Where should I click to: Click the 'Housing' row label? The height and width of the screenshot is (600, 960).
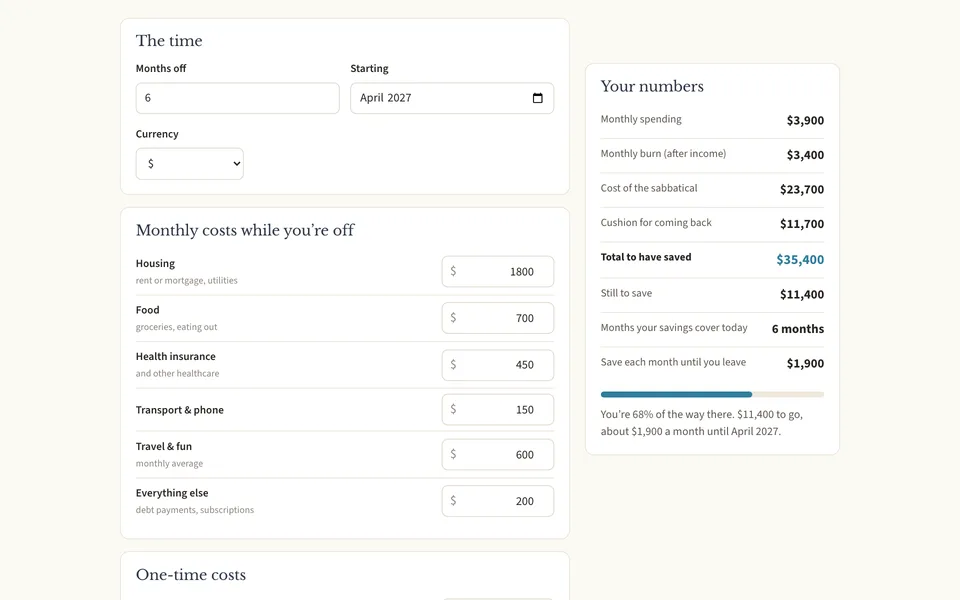156,263
